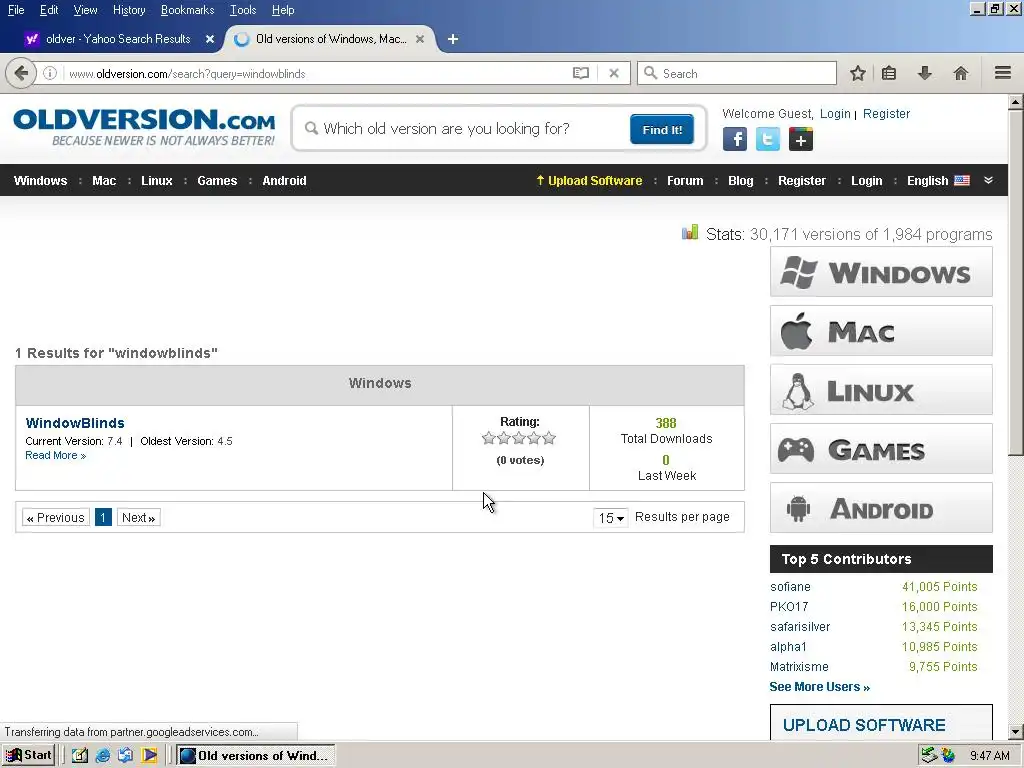
Task: Open the Help menu
Action: (x=283, y=10)
